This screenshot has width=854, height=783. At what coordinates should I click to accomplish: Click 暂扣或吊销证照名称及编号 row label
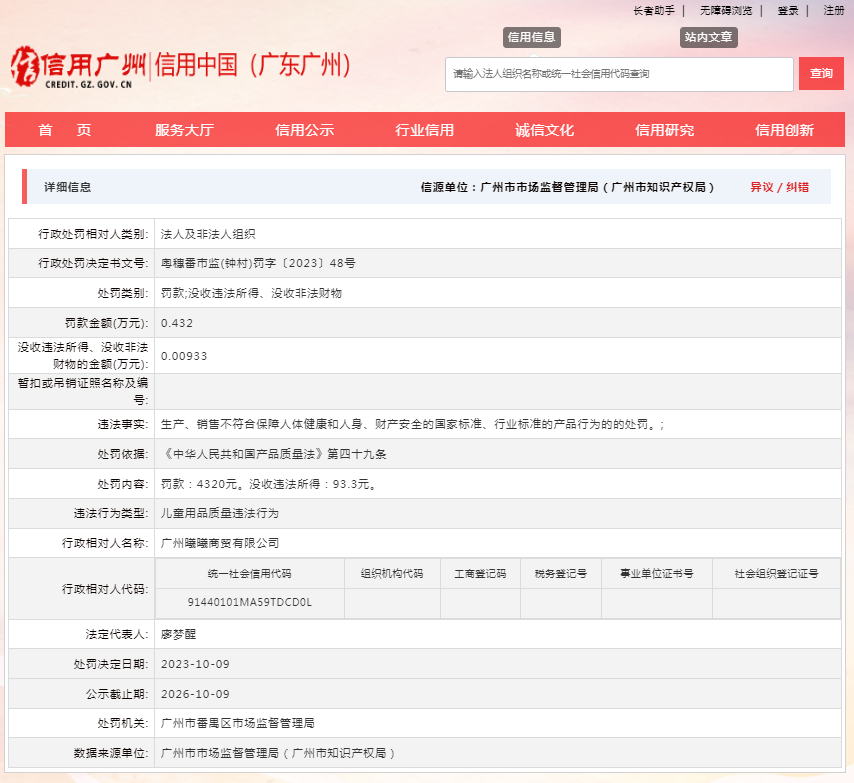(x=83, y=392)
